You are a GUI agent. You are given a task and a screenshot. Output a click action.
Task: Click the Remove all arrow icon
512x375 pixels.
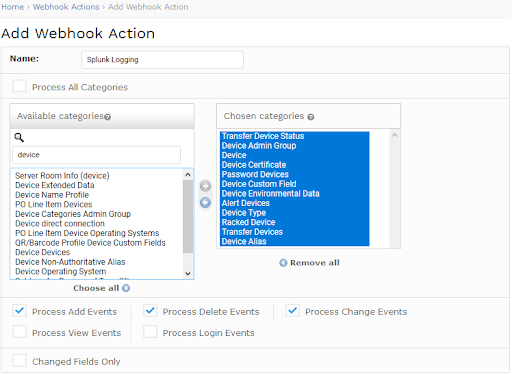[x=283, y=263]
